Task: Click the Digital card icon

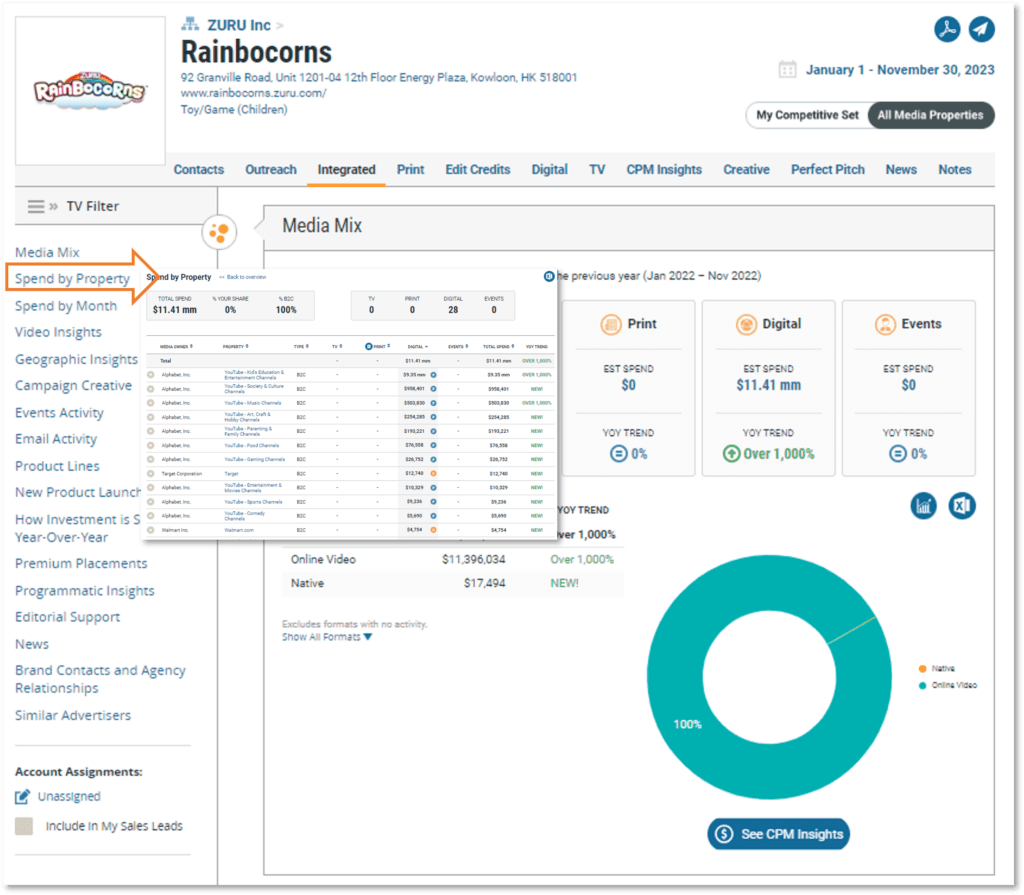Action: coord(746,324)
